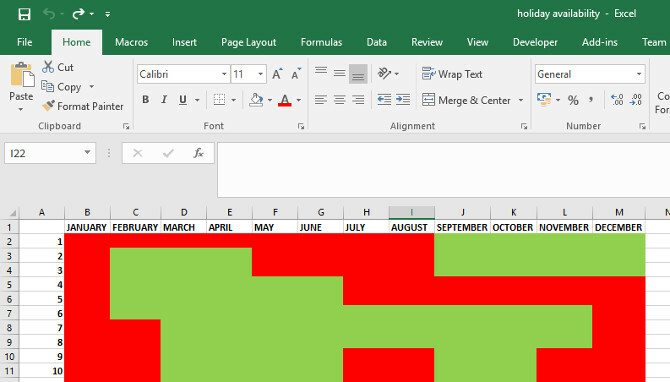The height and width of the screenshot is (382, 670).
Task: Click the Save icon in quick access toolbar
Action: 24,14
